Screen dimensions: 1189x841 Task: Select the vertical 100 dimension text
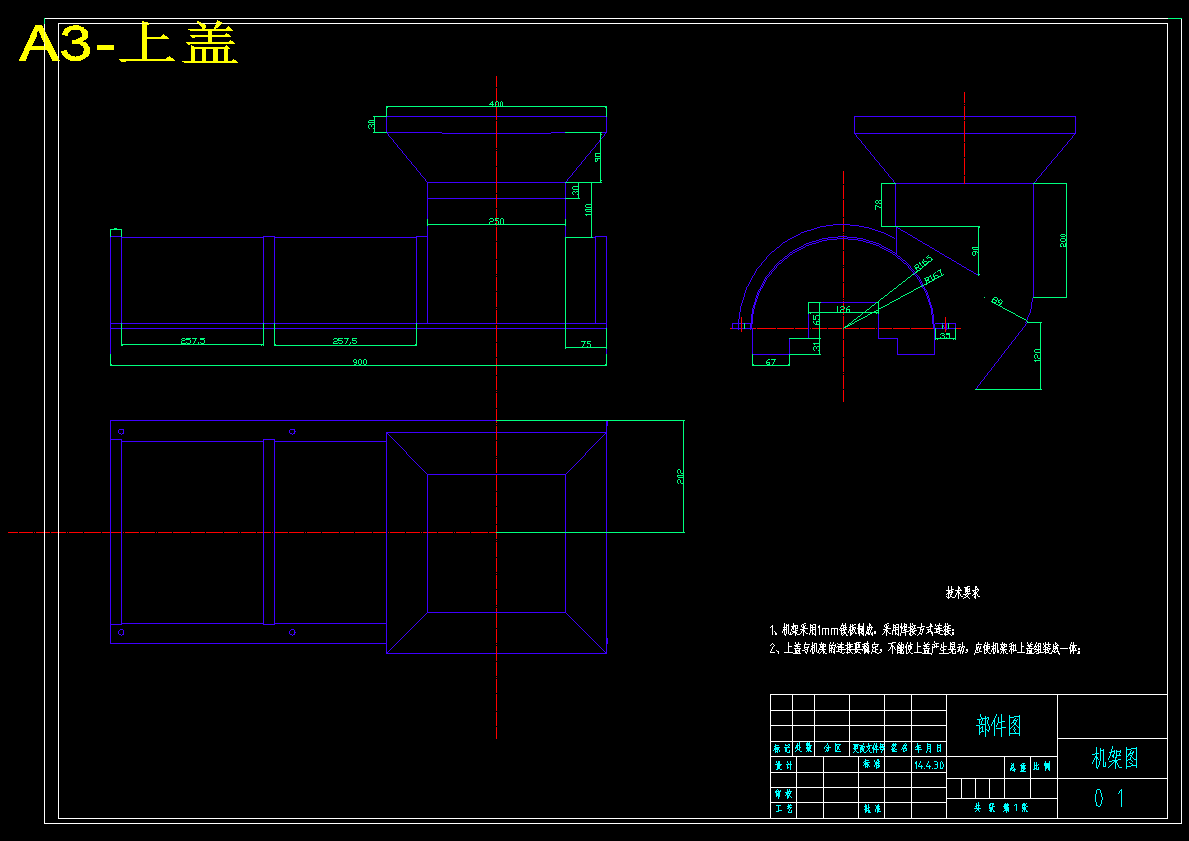tap(588, 209)
